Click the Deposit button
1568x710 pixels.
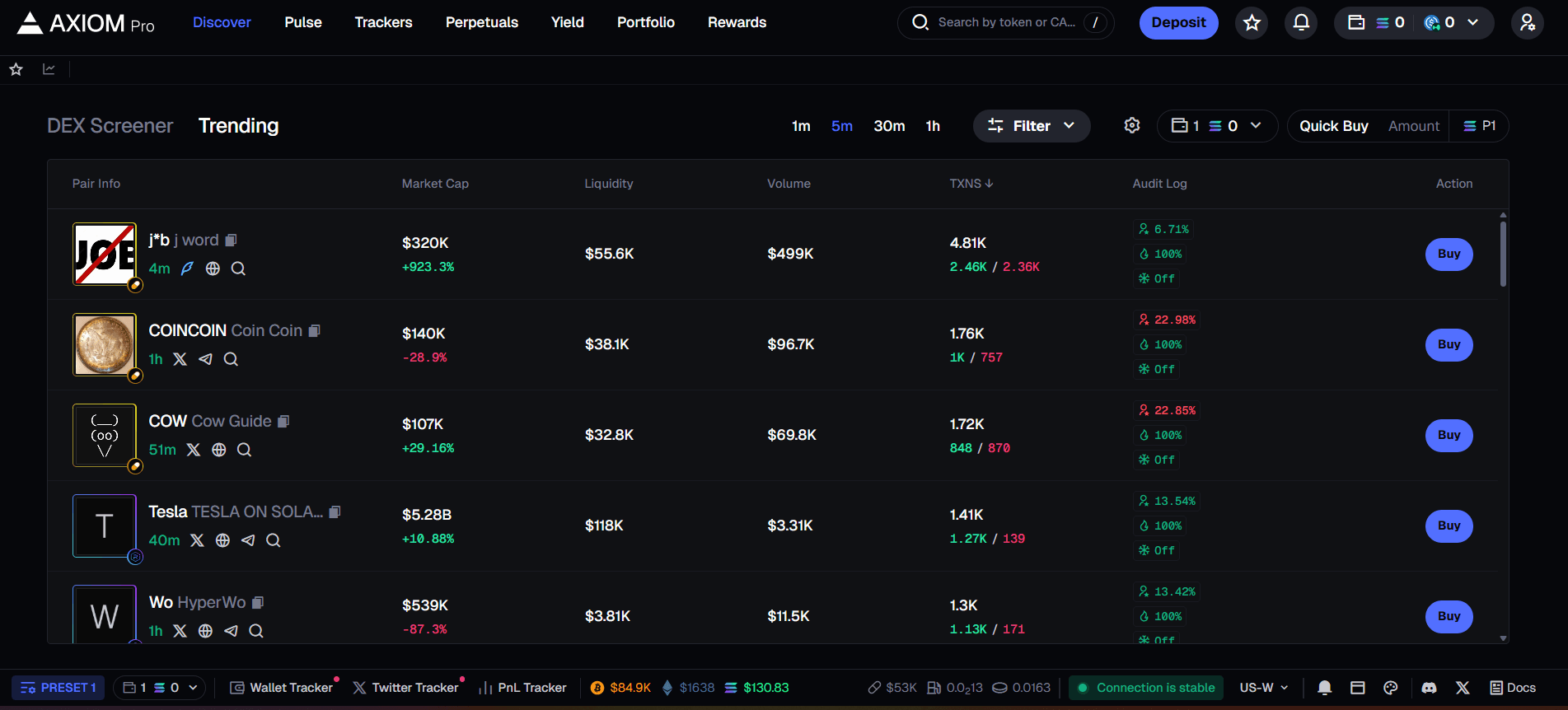1178,23
